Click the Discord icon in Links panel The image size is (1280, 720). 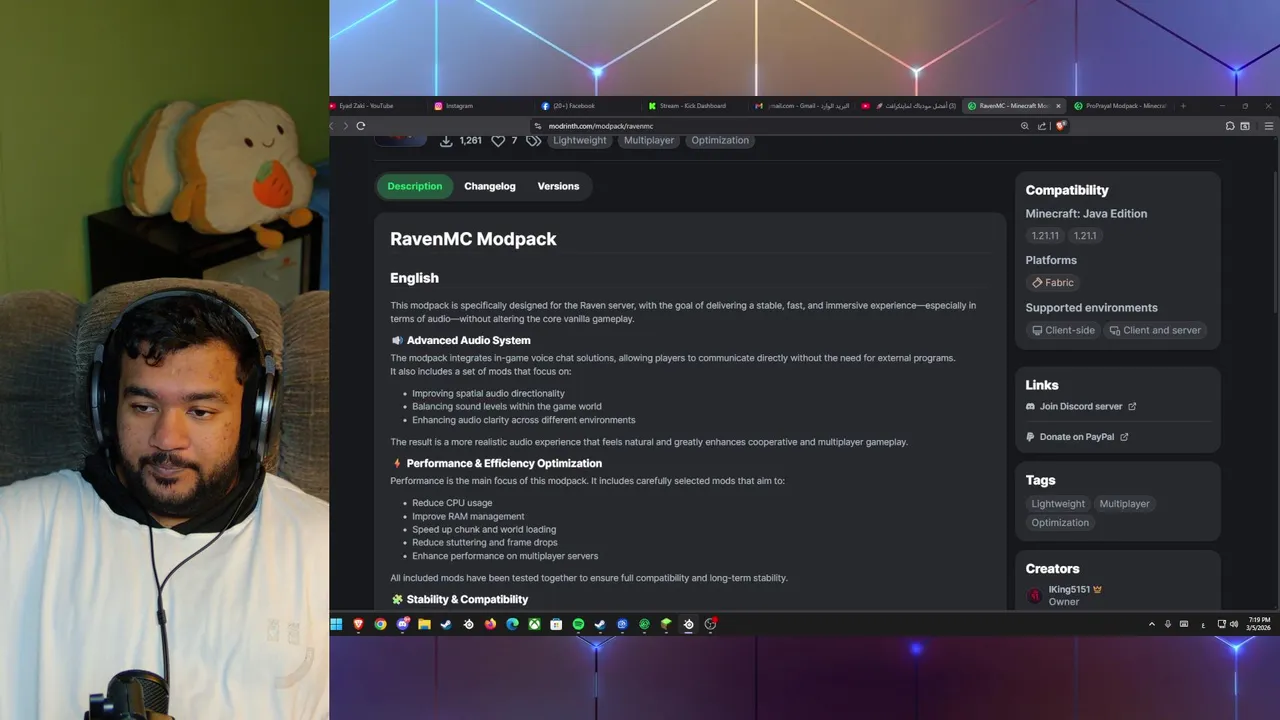(x=1031, y=406)
